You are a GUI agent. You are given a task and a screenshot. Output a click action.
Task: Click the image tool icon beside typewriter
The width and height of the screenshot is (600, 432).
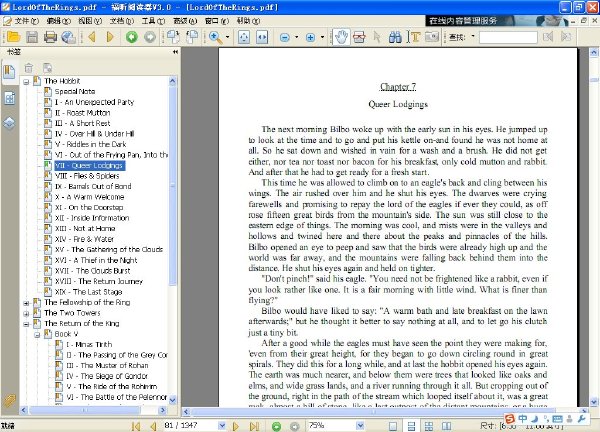click(x=432, y=37)
